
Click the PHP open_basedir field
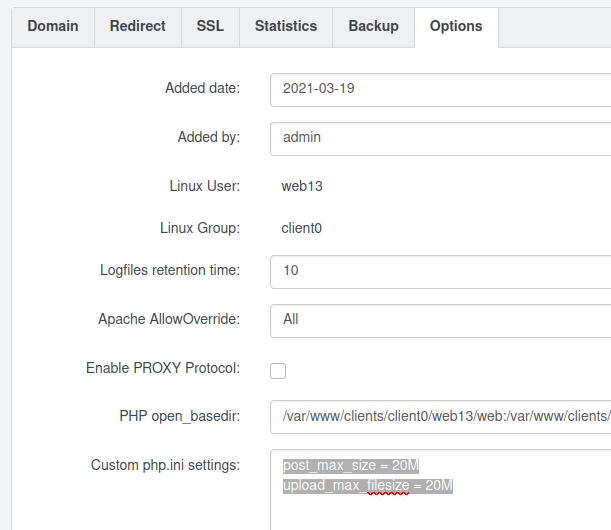(x=440, y=417)
